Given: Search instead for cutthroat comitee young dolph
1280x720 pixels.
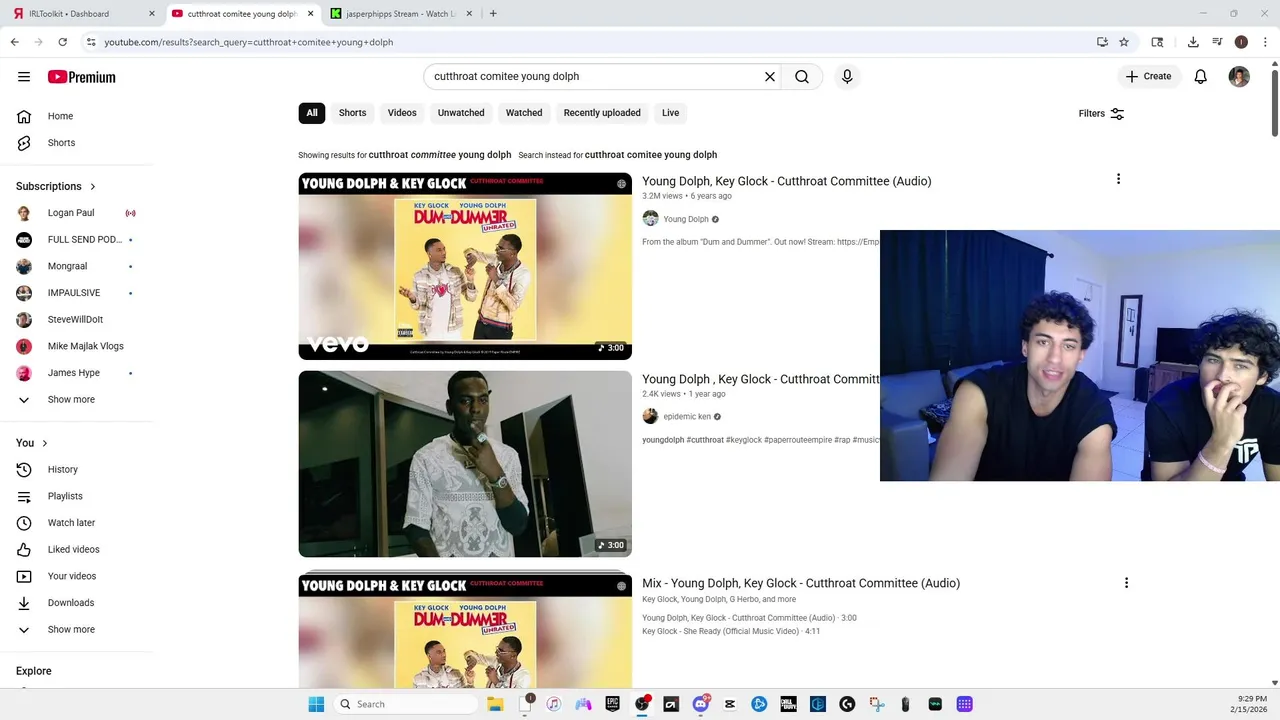Looking at the screenshot, I should (x=651, y=155).
